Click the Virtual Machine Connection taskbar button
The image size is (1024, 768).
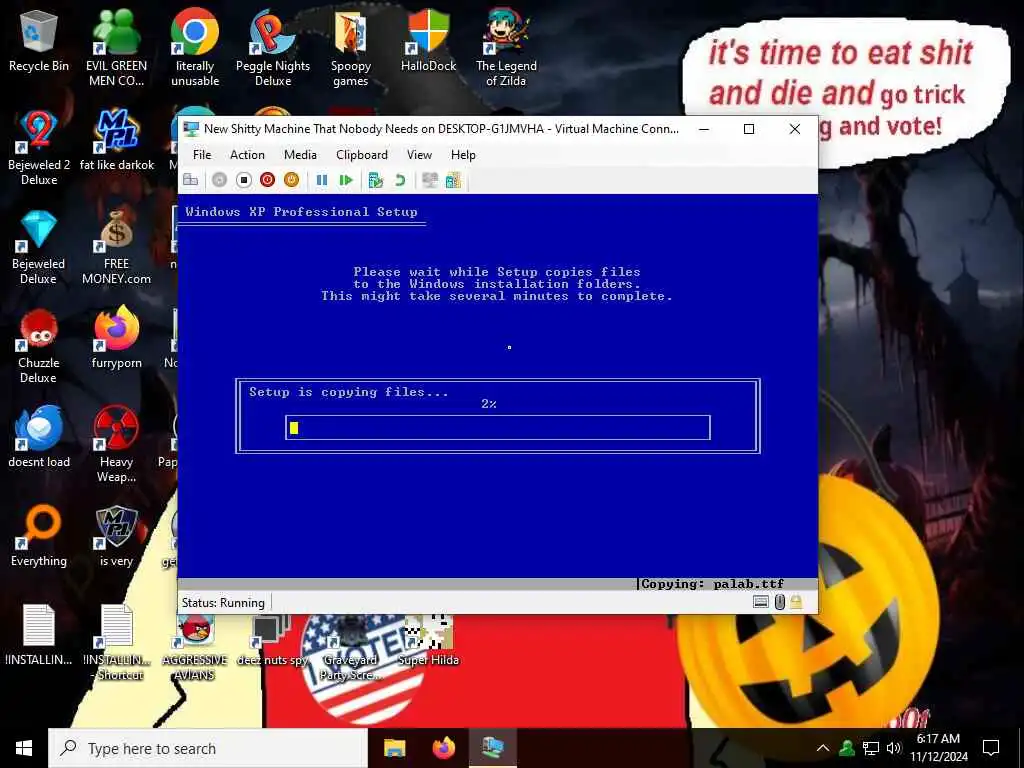point(493,748)
